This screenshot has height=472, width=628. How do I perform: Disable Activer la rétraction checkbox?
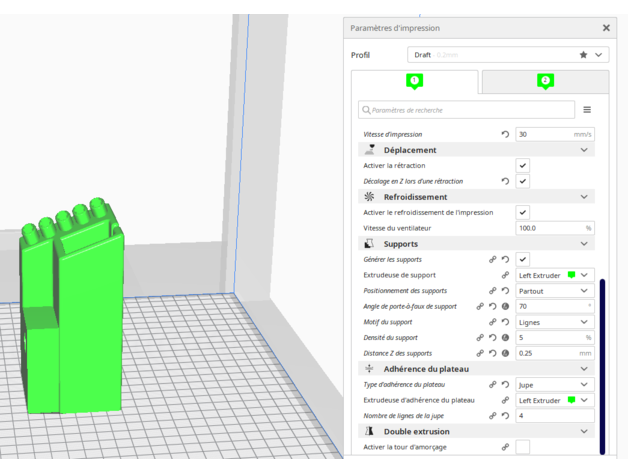[x=523, y=165]
